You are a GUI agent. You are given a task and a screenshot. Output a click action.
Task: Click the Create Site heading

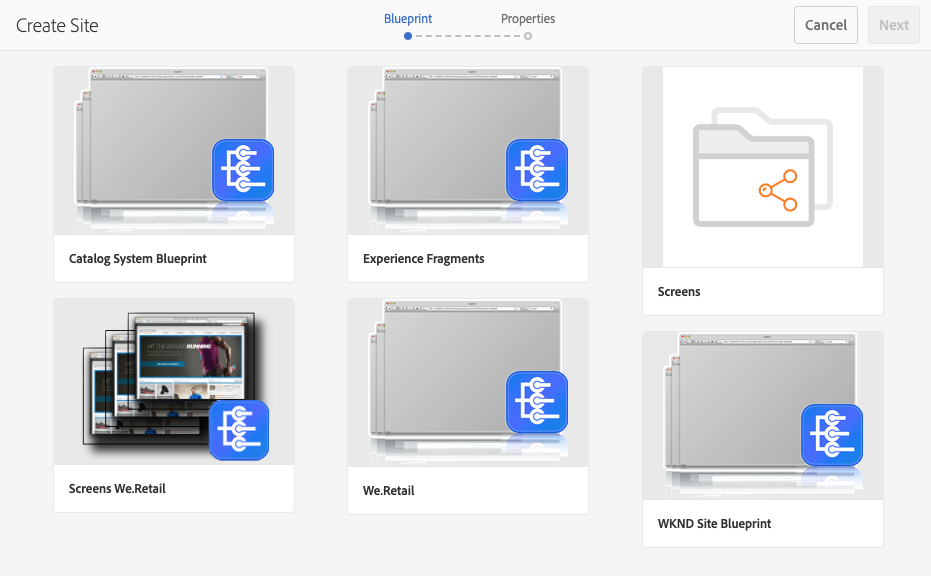pyautogui.click(x=57, y=26)
